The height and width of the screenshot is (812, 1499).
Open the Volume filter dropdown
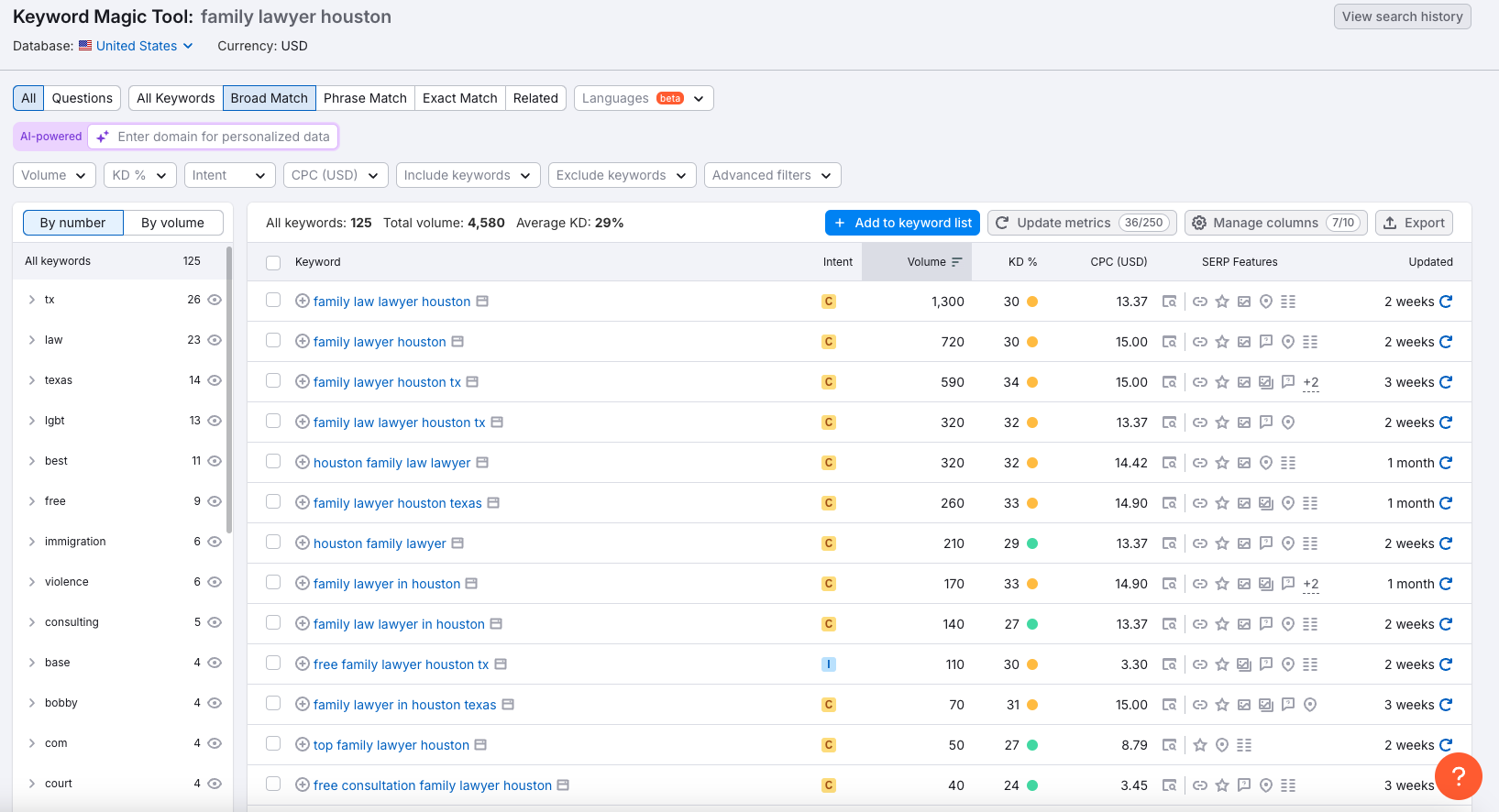click(54, 175)
